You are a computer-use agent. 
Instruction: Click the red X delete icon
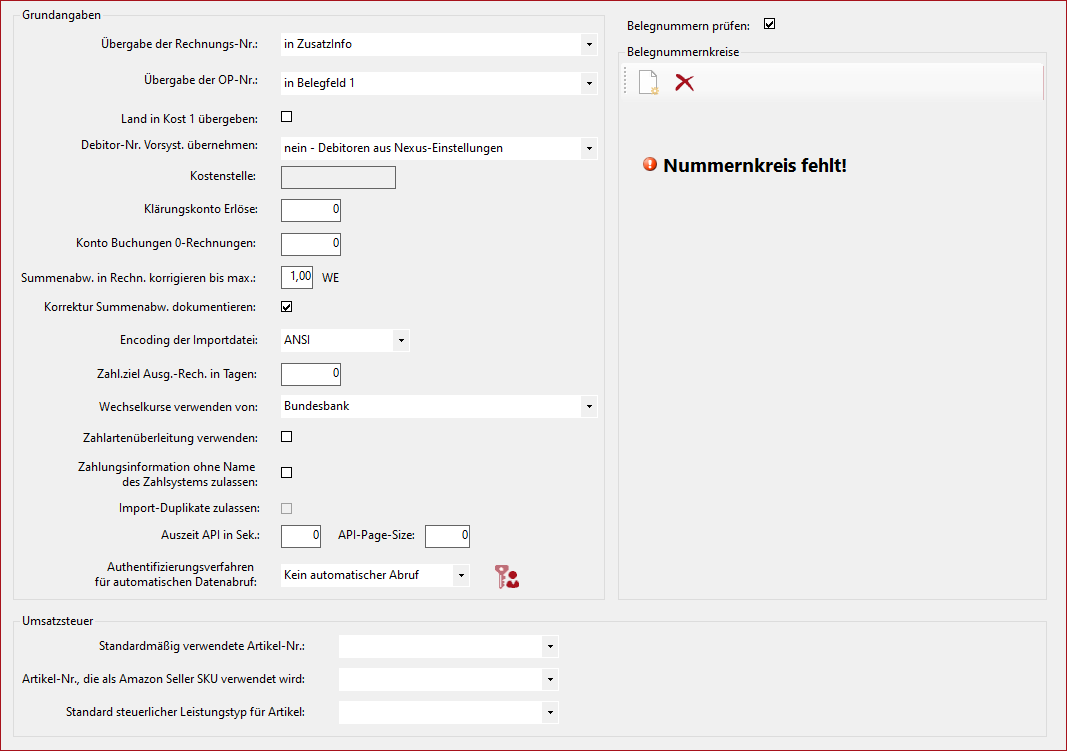[684, 82]
